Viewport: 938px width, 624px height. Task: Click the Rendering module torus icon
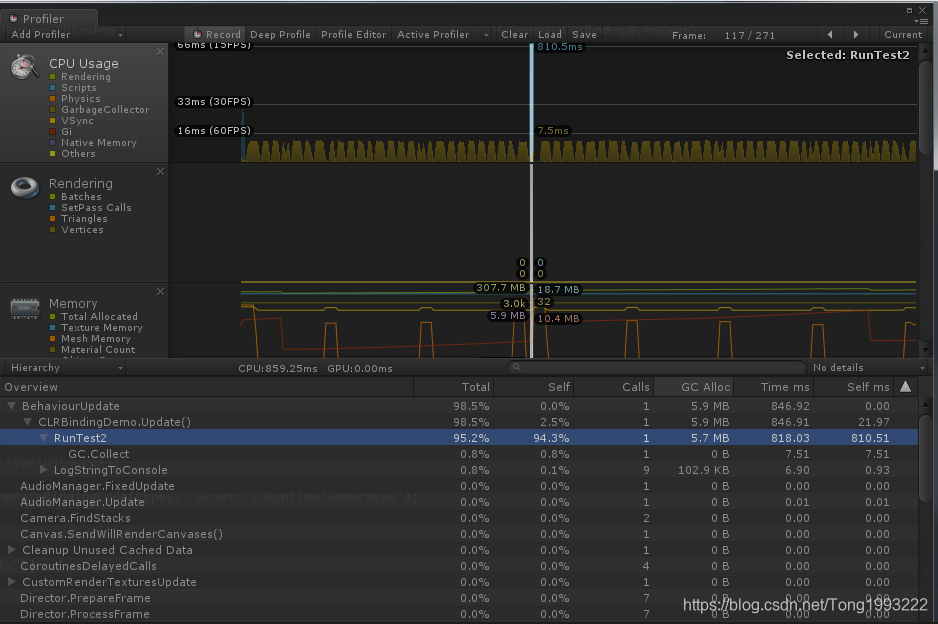tap(25, 187)
